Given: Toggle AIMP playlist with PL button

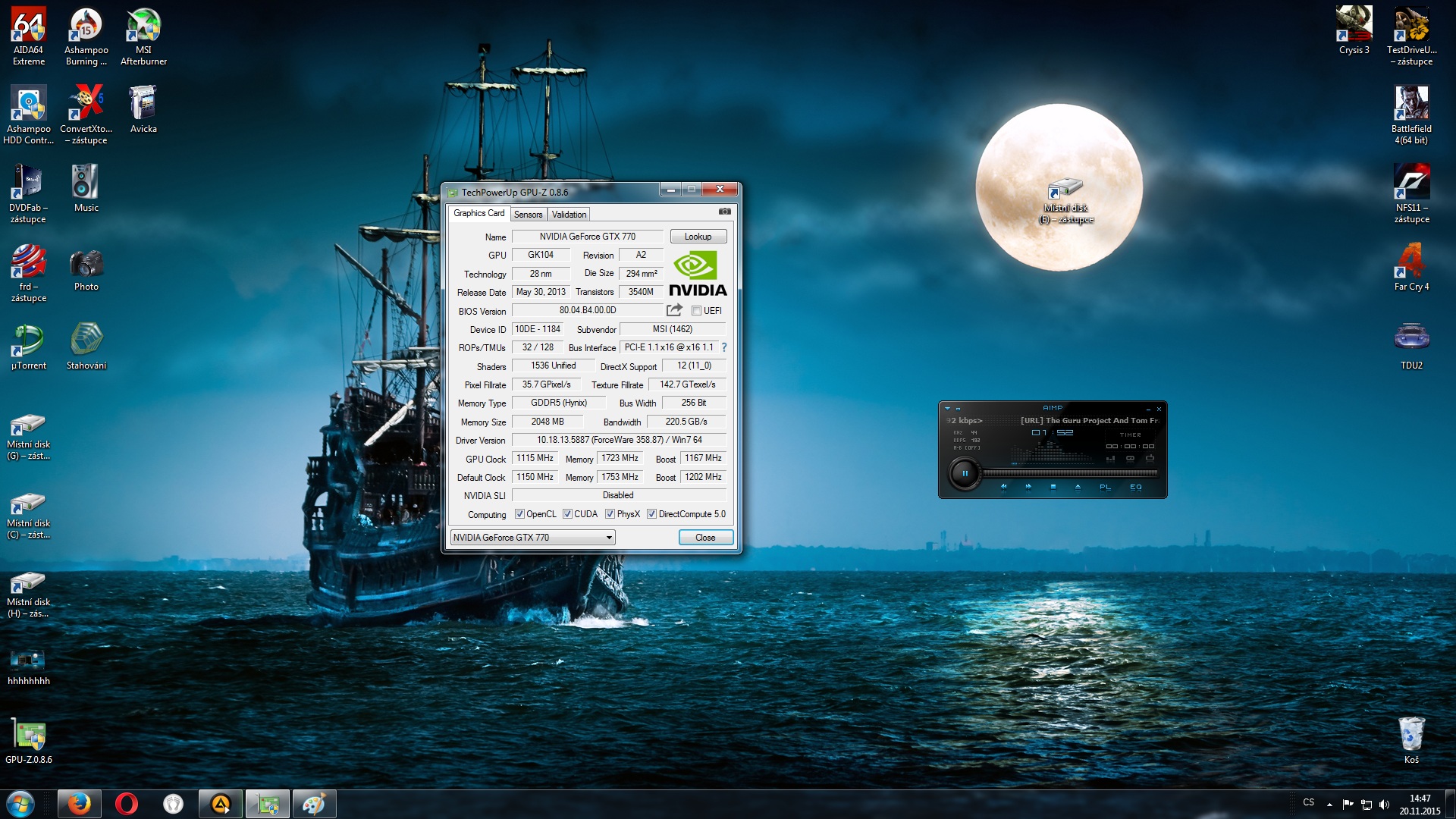Looking at the screenshot, I should point(1105,488).
